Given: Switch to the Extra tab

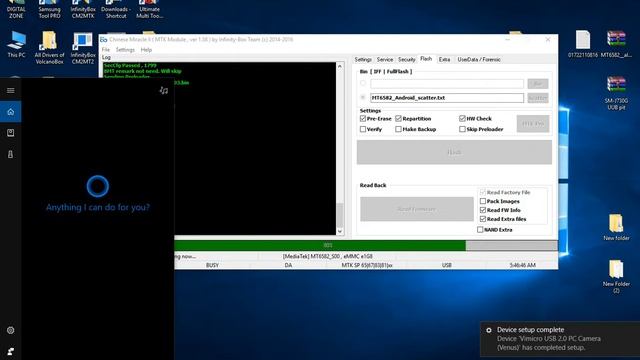Looking at the screenshot, I should tap(444, 60).
